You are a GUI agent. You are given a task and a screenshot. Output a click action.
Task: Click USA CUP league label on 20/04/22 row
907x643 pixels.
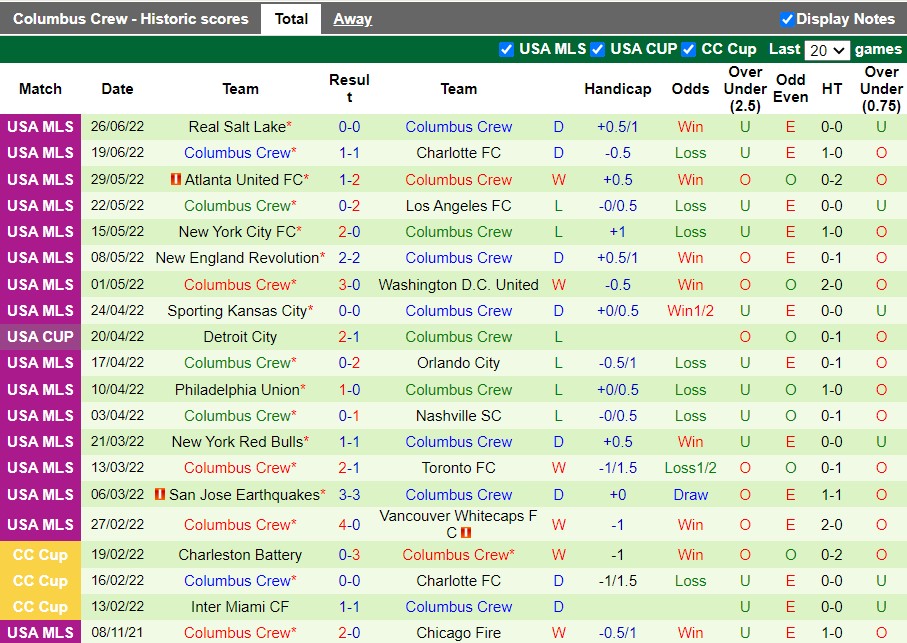40,337
